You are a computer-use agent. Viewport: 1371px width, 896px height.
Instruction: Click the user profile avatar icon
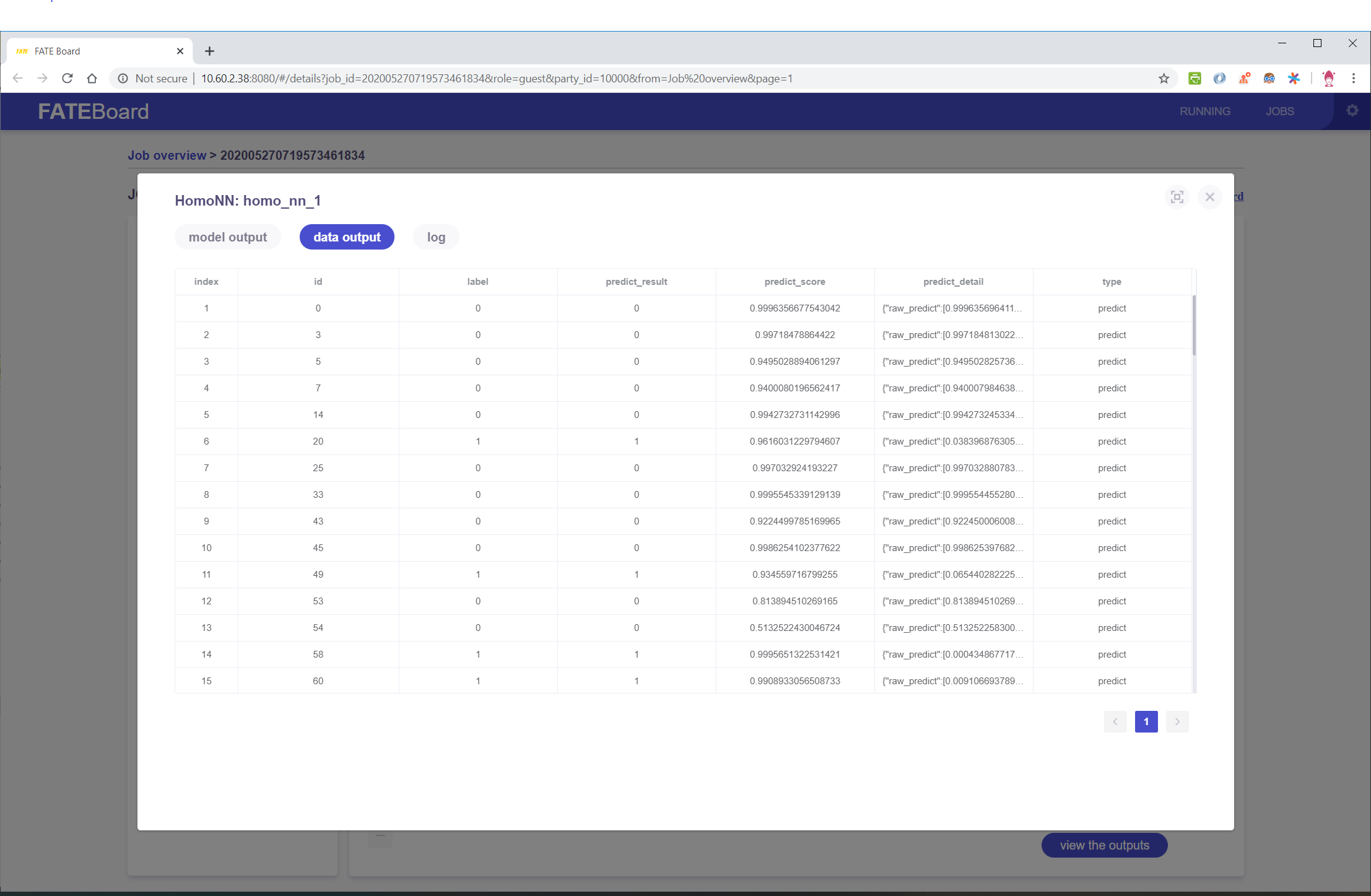click(1328, 79)
